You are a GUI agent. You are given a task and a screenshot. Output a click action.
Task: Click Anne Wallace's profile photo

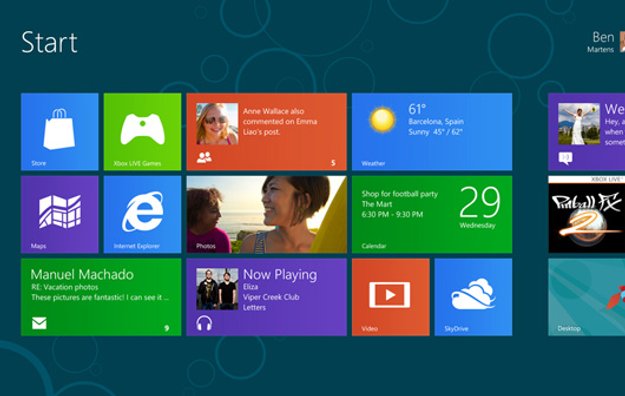pyautogui.click(x=217, y=124)
